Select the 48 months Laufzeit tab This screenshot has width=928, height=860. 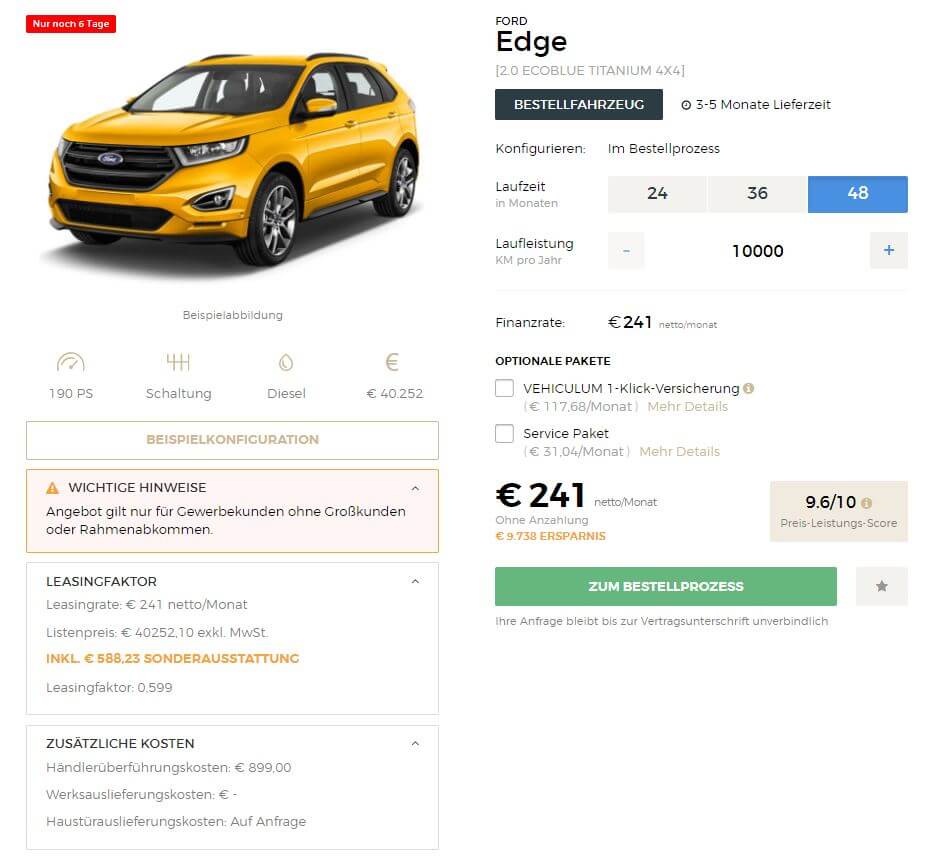click(x=858, y=194)
